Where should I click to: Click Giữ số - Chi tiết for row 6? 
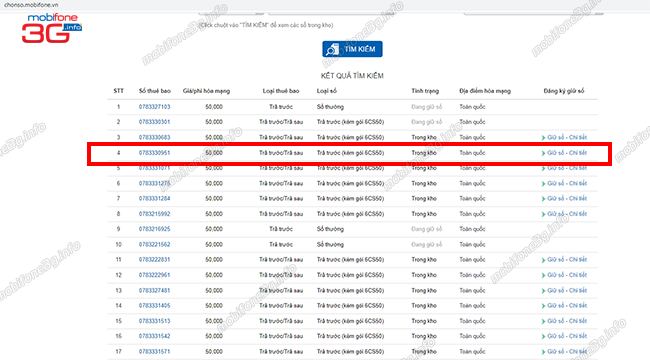point(564,183)
